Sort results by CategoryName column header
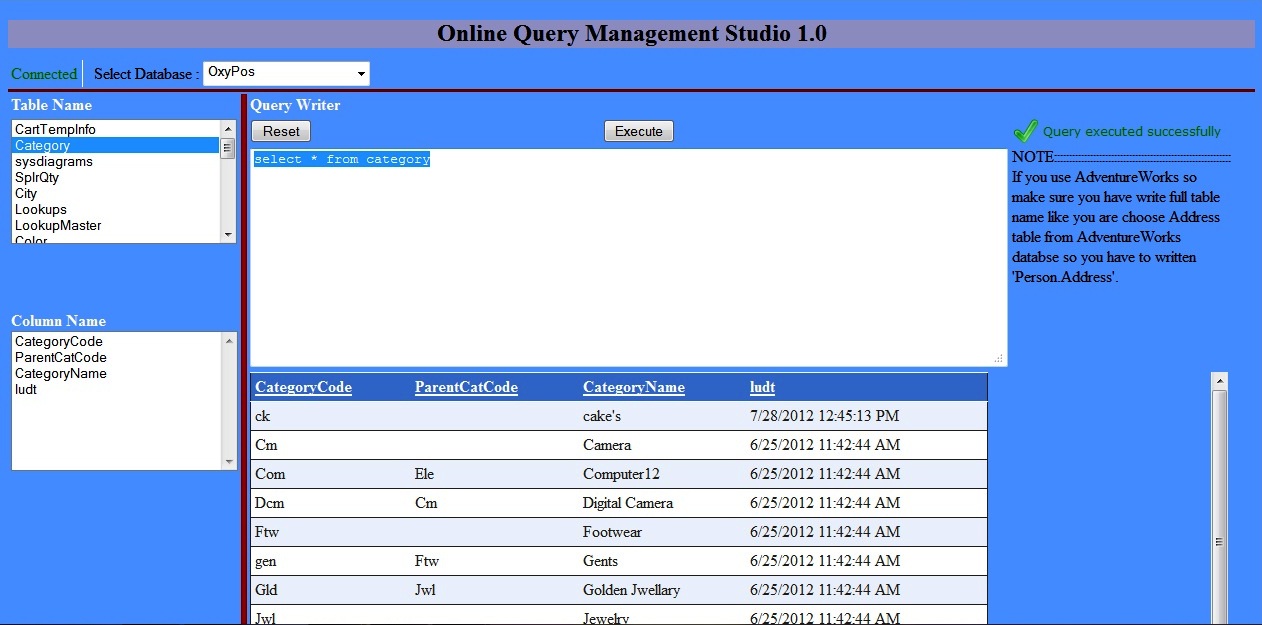1262x625 pixels. (634, 388)
